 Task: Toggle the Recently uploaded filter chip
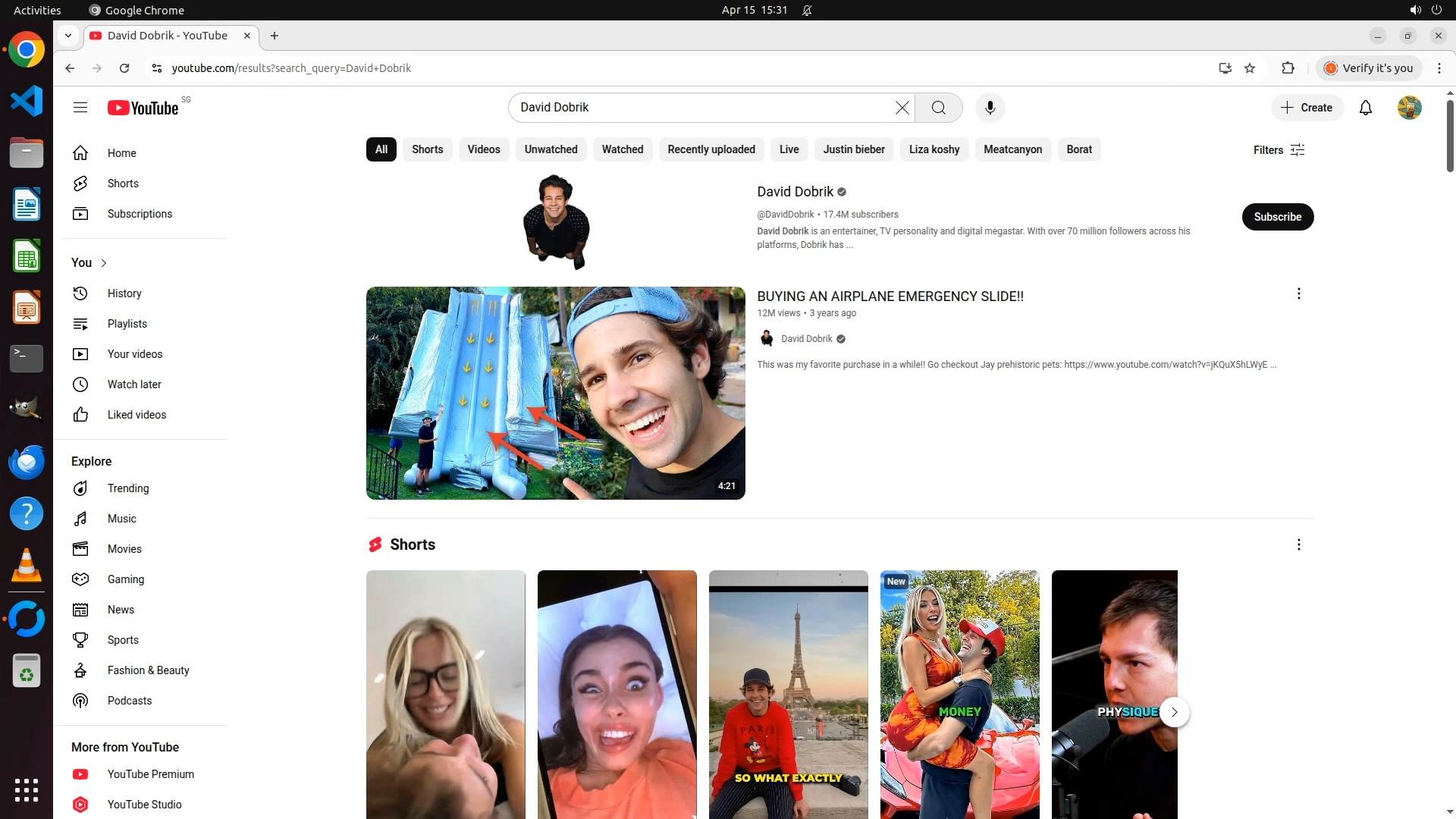point(711,149)
